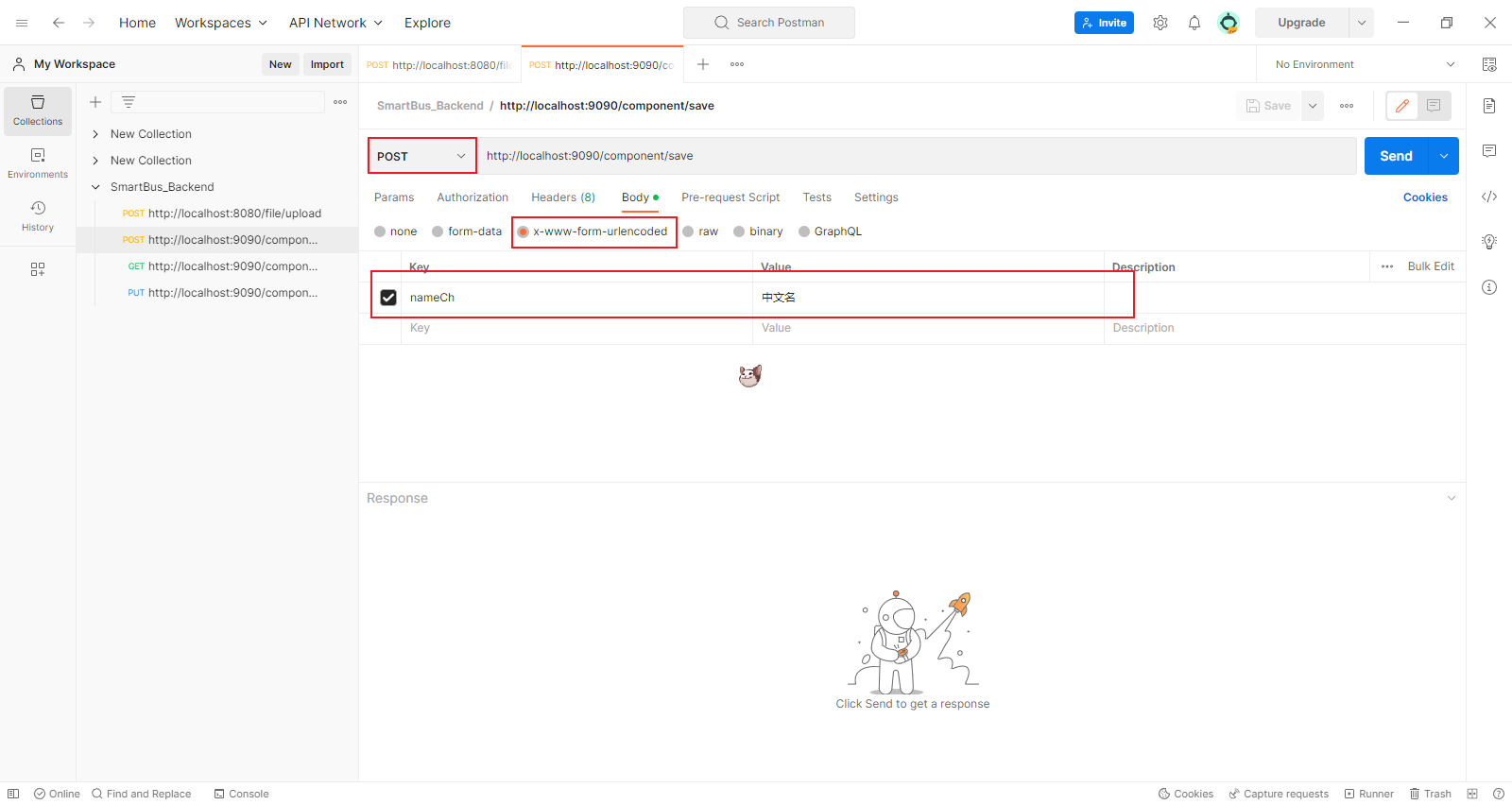Open the Collections sidebar panel
Screen dimensions: 1512x805
(x=38, y=111)
